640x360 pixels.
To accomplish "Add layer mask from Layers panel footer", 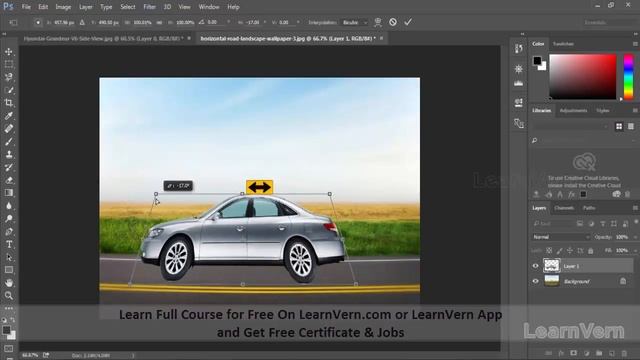I will click(573, 353).
